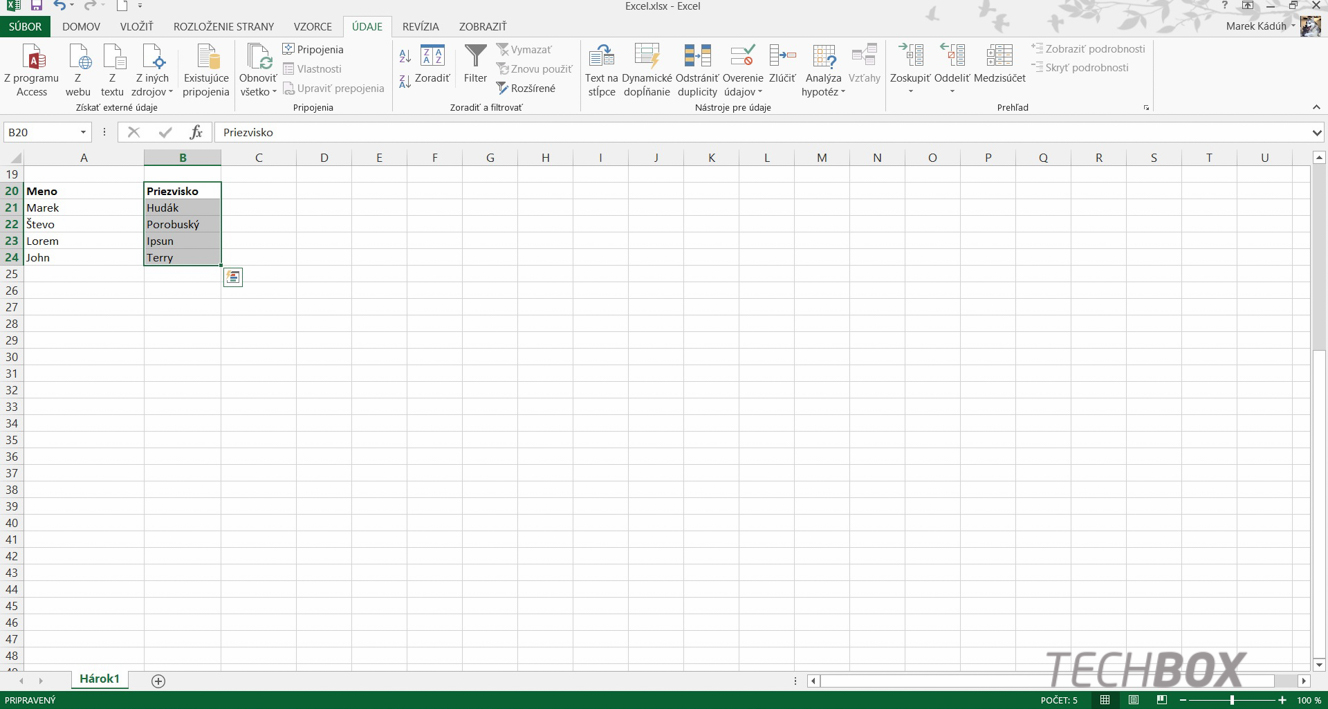Click the Pripojenia connections button
1328x709 pixels.
coord(313,49)
